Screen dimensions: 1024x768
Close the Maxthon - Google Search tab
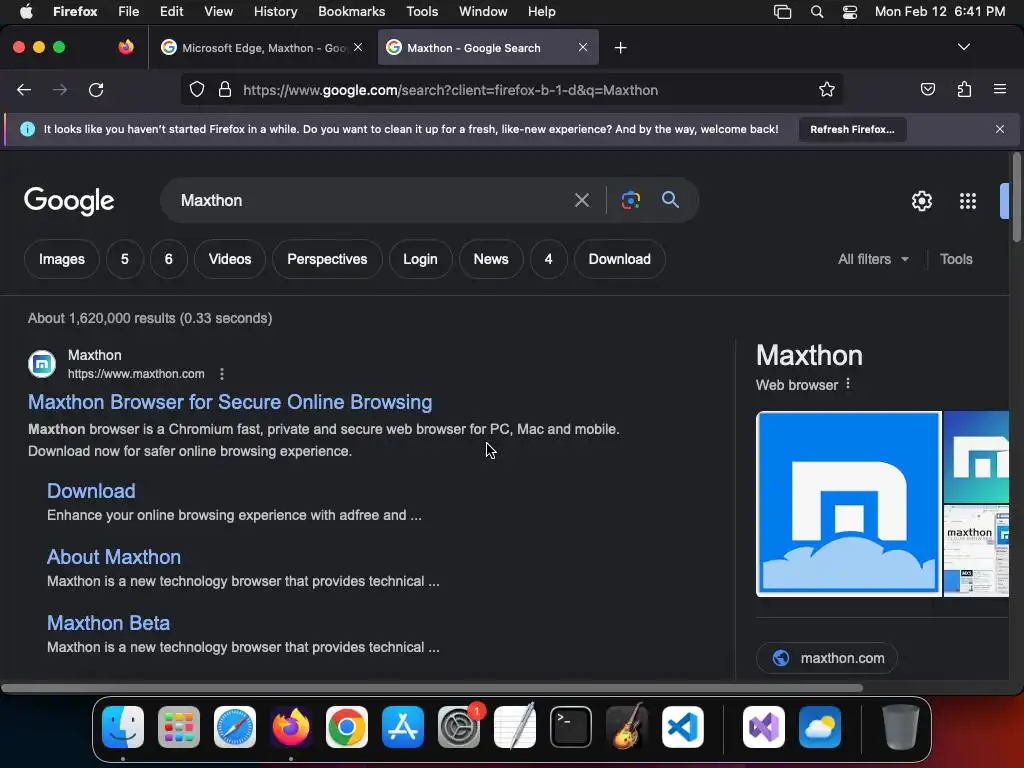pyautogui.click(x=583, y=47)
